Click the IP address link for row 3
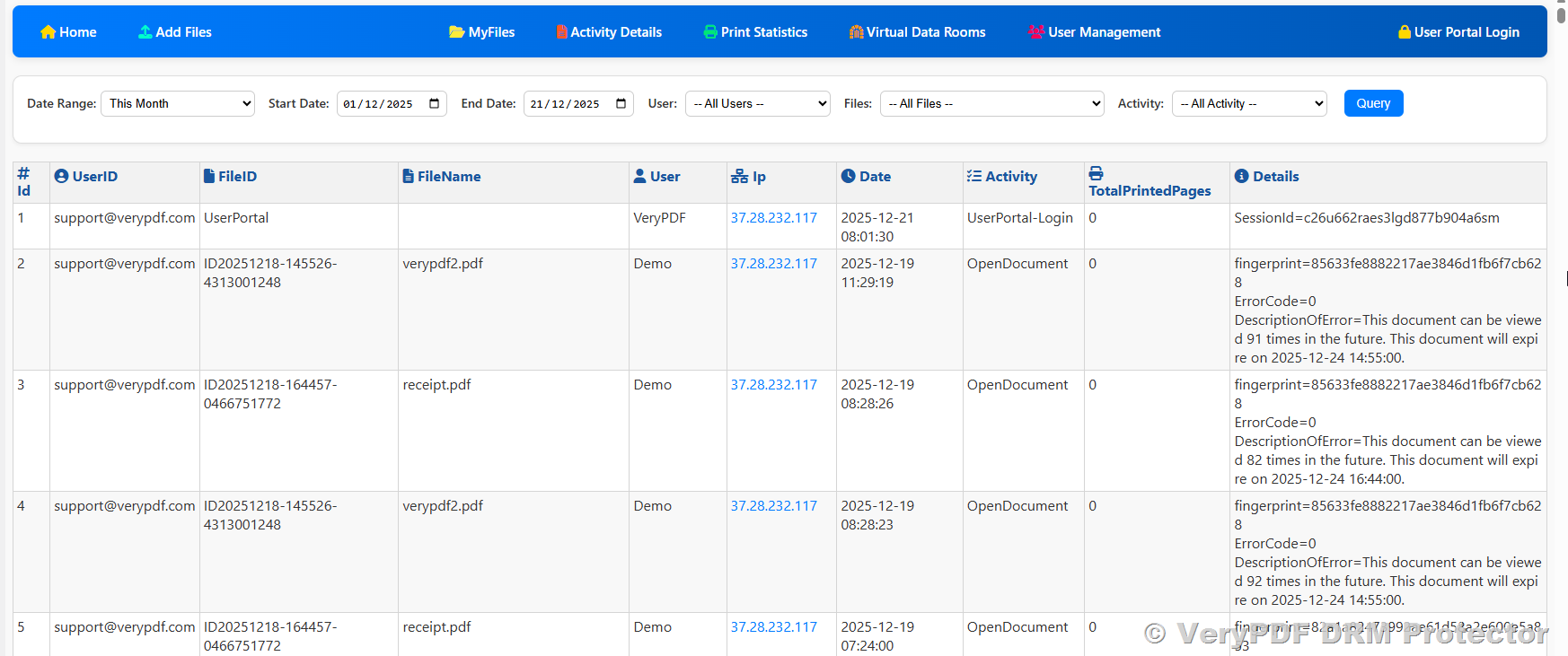1568x656 pixels. point(773,385)
